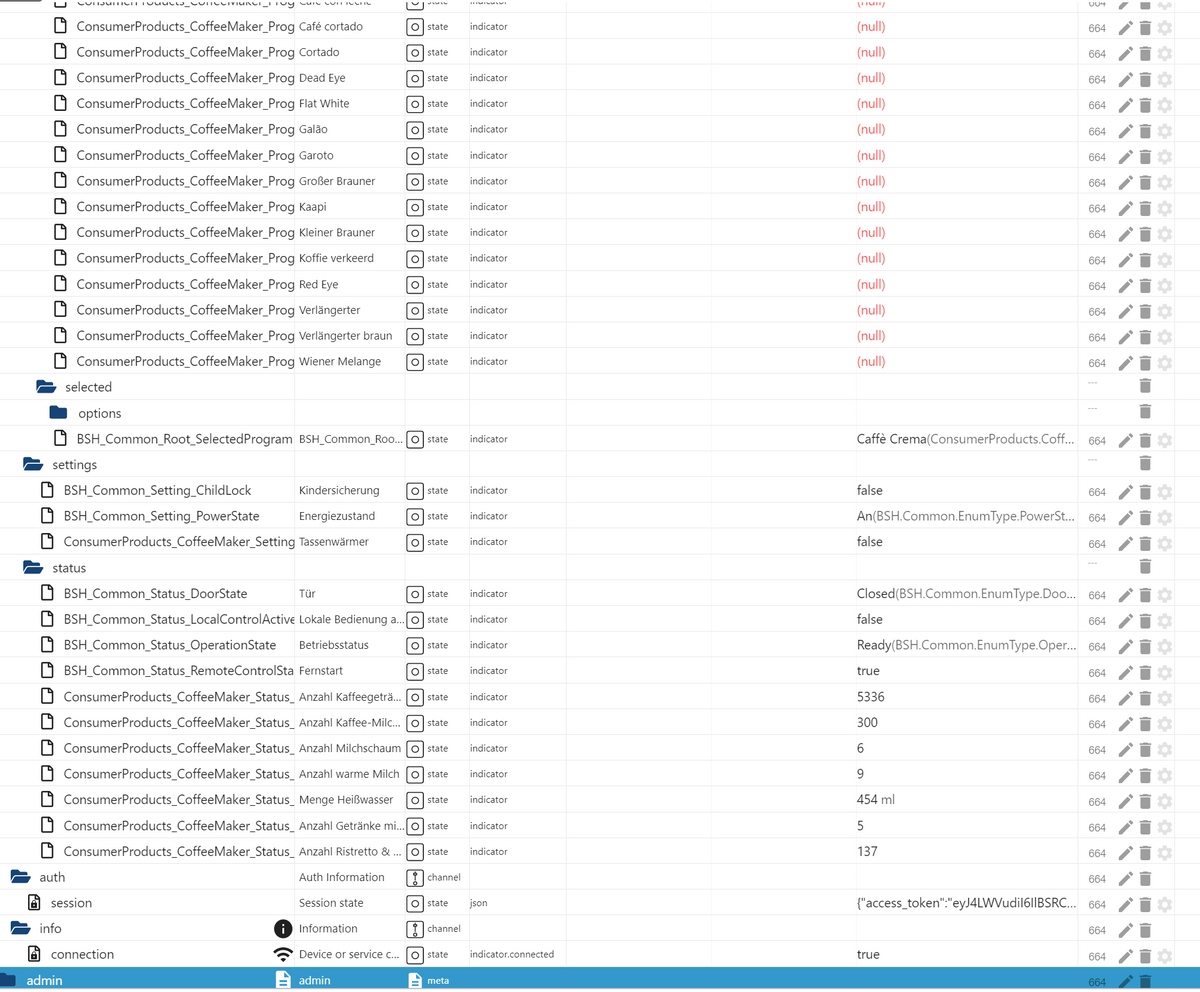Screen dimensions: 1200x992
Task: Delete the settings folder via trash icon
Action: click(1145, 463)
